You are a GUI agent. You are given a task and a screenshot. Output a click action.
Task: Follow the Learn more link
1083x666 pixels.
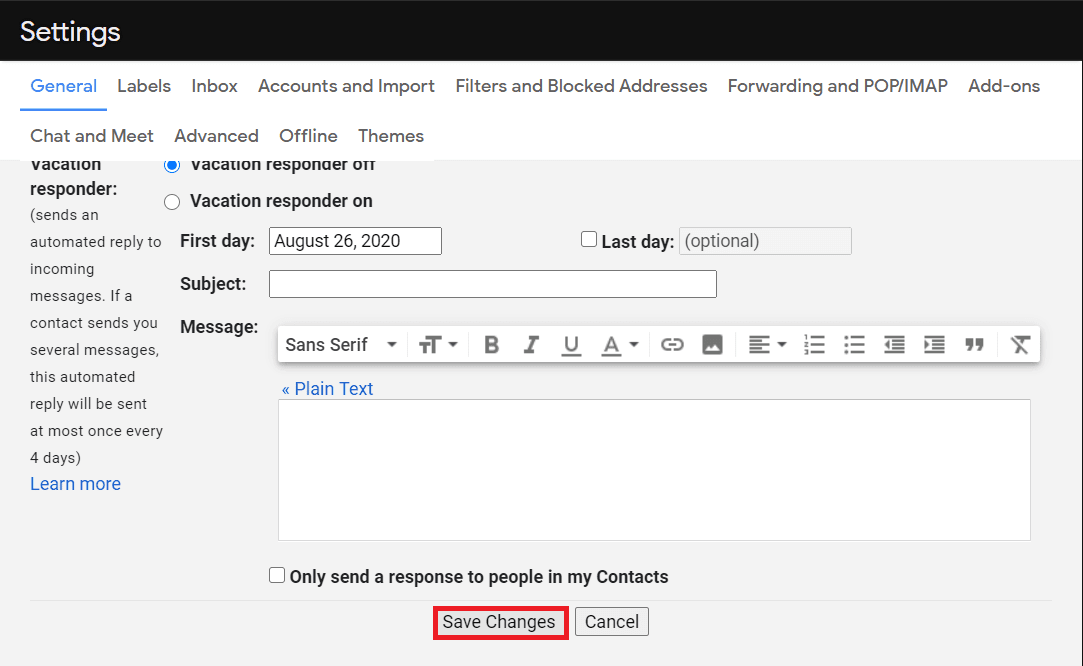pyautogui.click(x=75, y=484)
